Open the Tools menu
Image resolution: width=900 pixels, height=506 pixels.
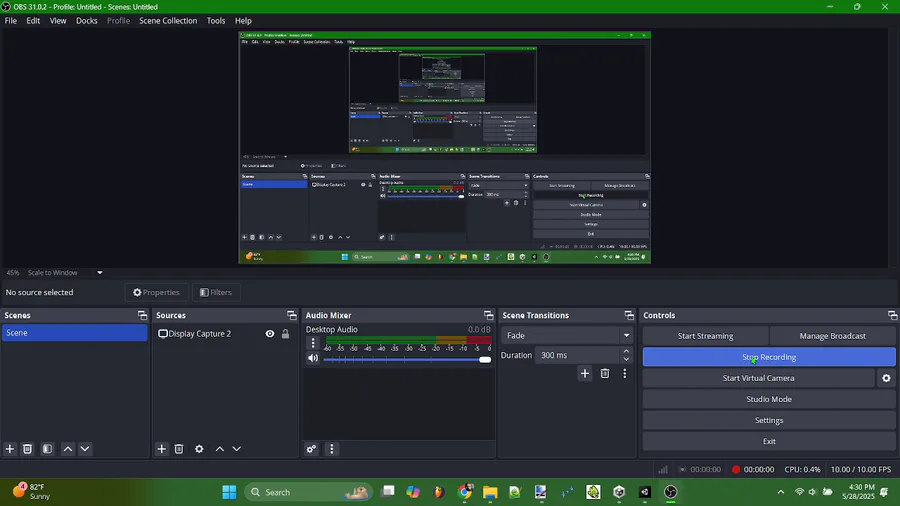[x=216, y=21]
